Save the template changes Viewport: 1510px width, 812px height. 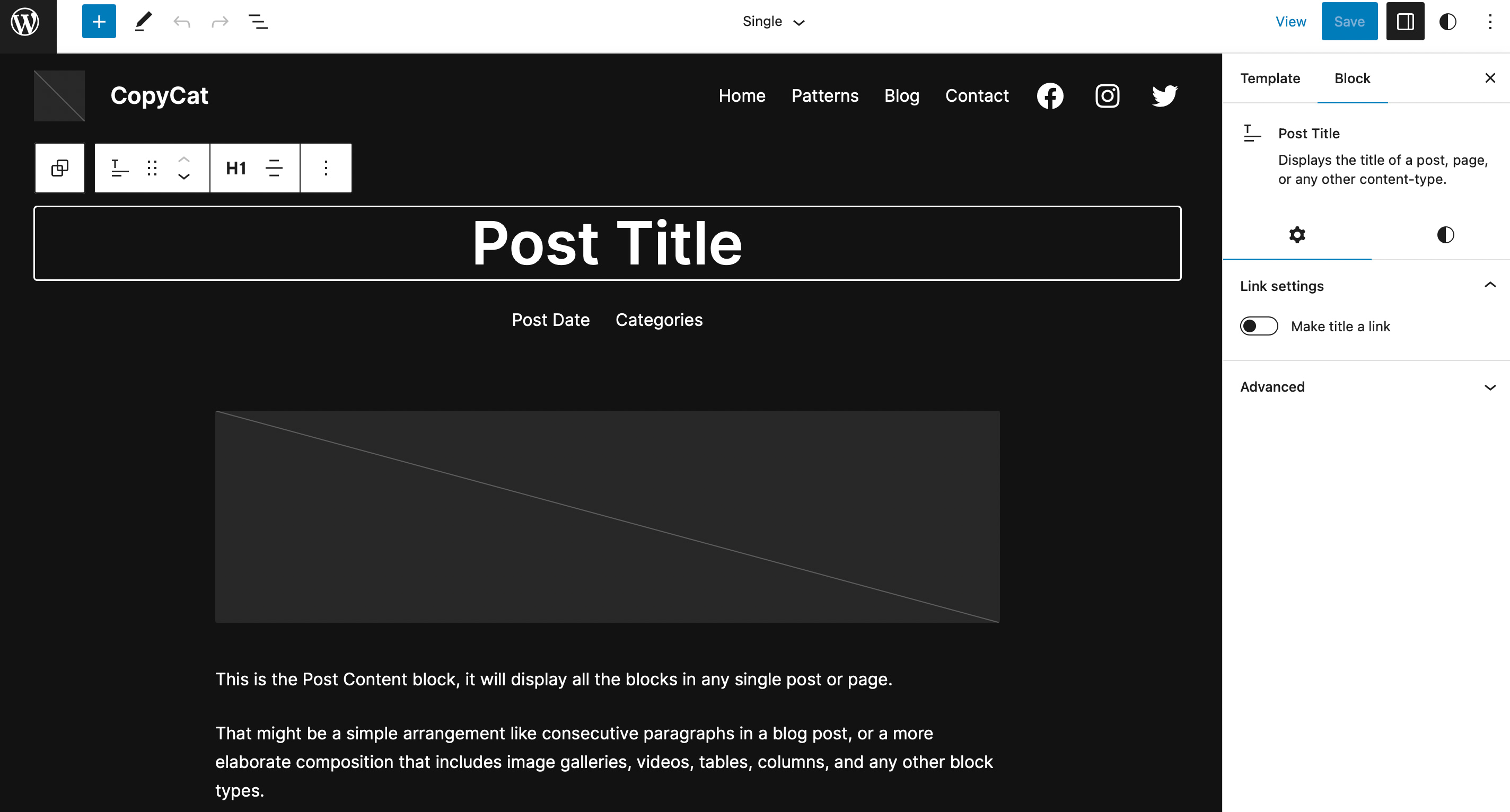[1349, 21]
